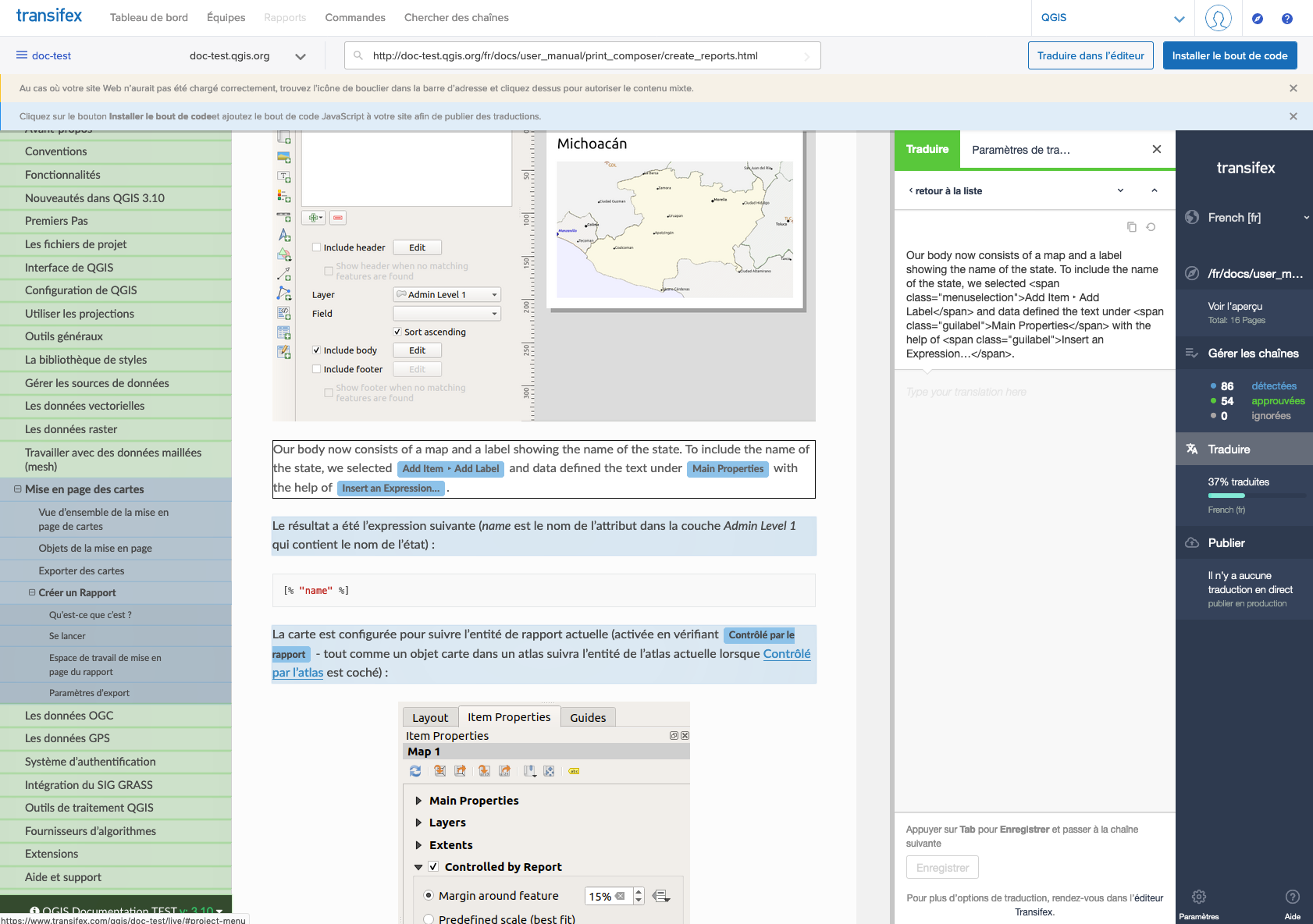Click the Gérer les chaînes list icon

1192,353
